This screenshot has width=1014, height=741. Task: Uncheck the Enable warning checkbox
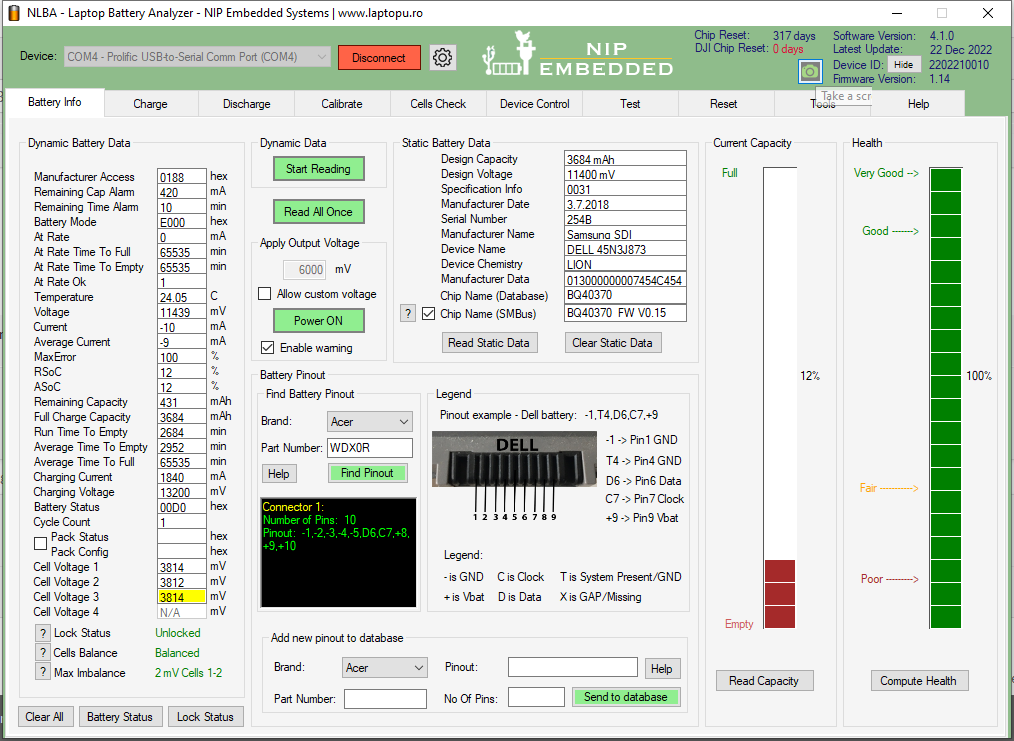[x=267, y=347]
